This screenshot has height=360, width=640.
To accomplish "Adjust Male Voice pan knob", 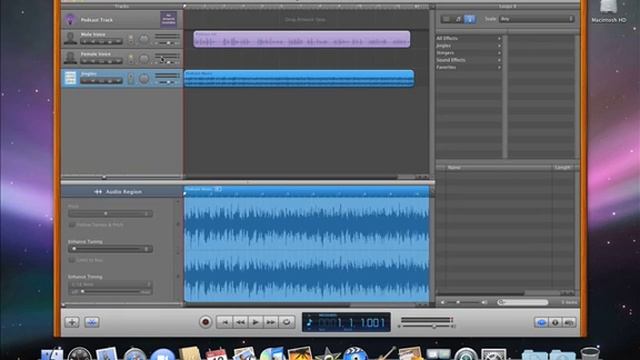I will pyautogui.click(x=144, y=39).
